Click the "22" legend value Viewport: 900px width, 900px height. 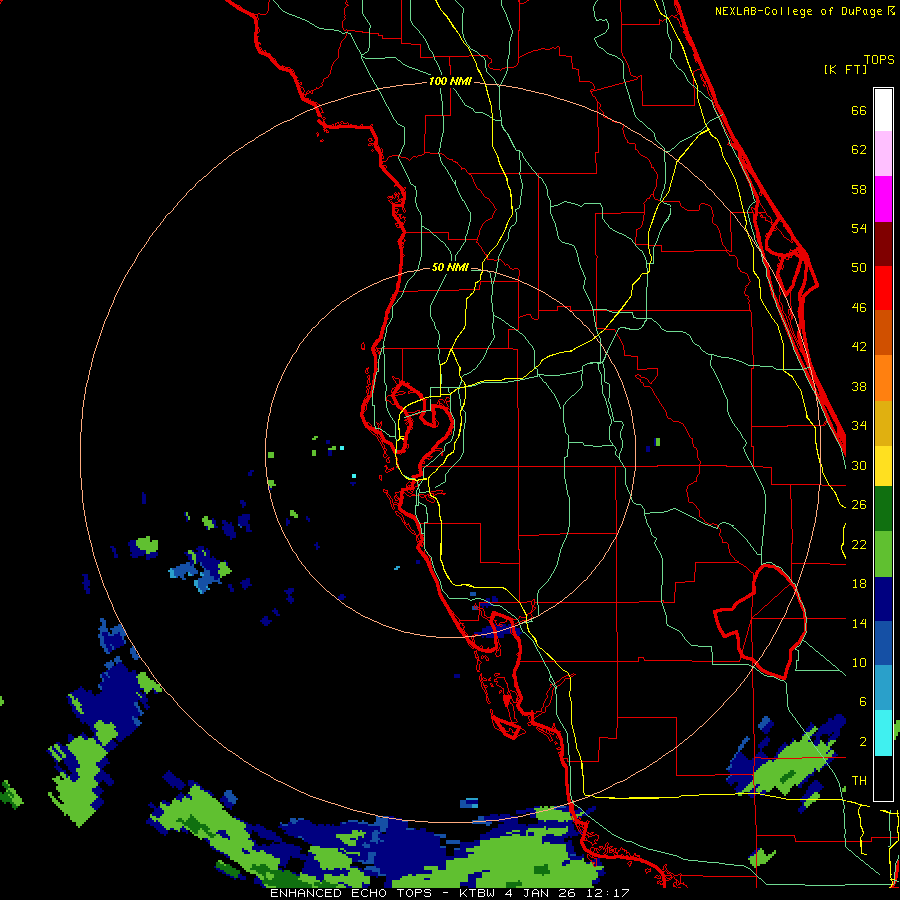point(859,544)
